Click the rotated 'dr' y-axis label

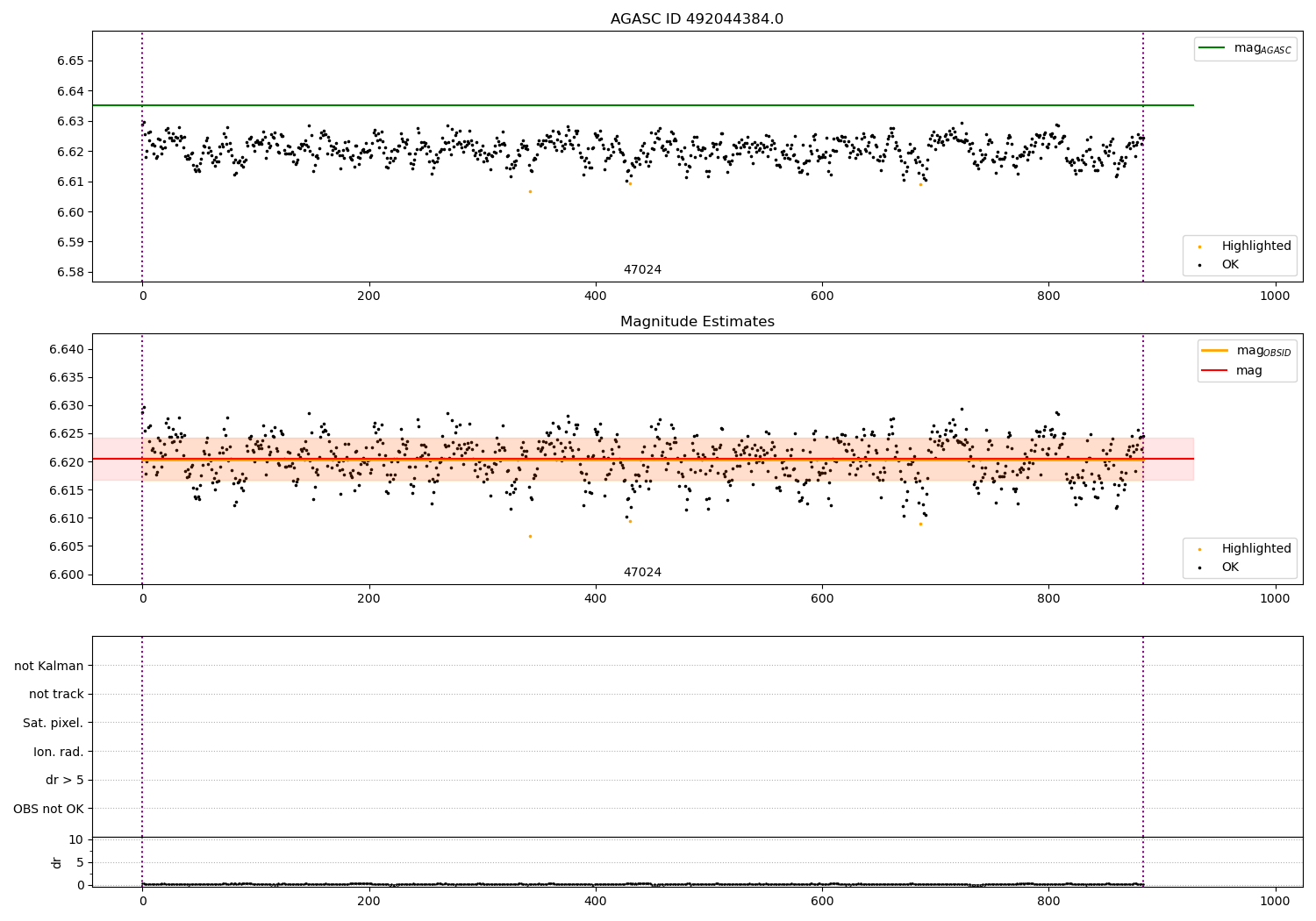(x=57, y=862)
